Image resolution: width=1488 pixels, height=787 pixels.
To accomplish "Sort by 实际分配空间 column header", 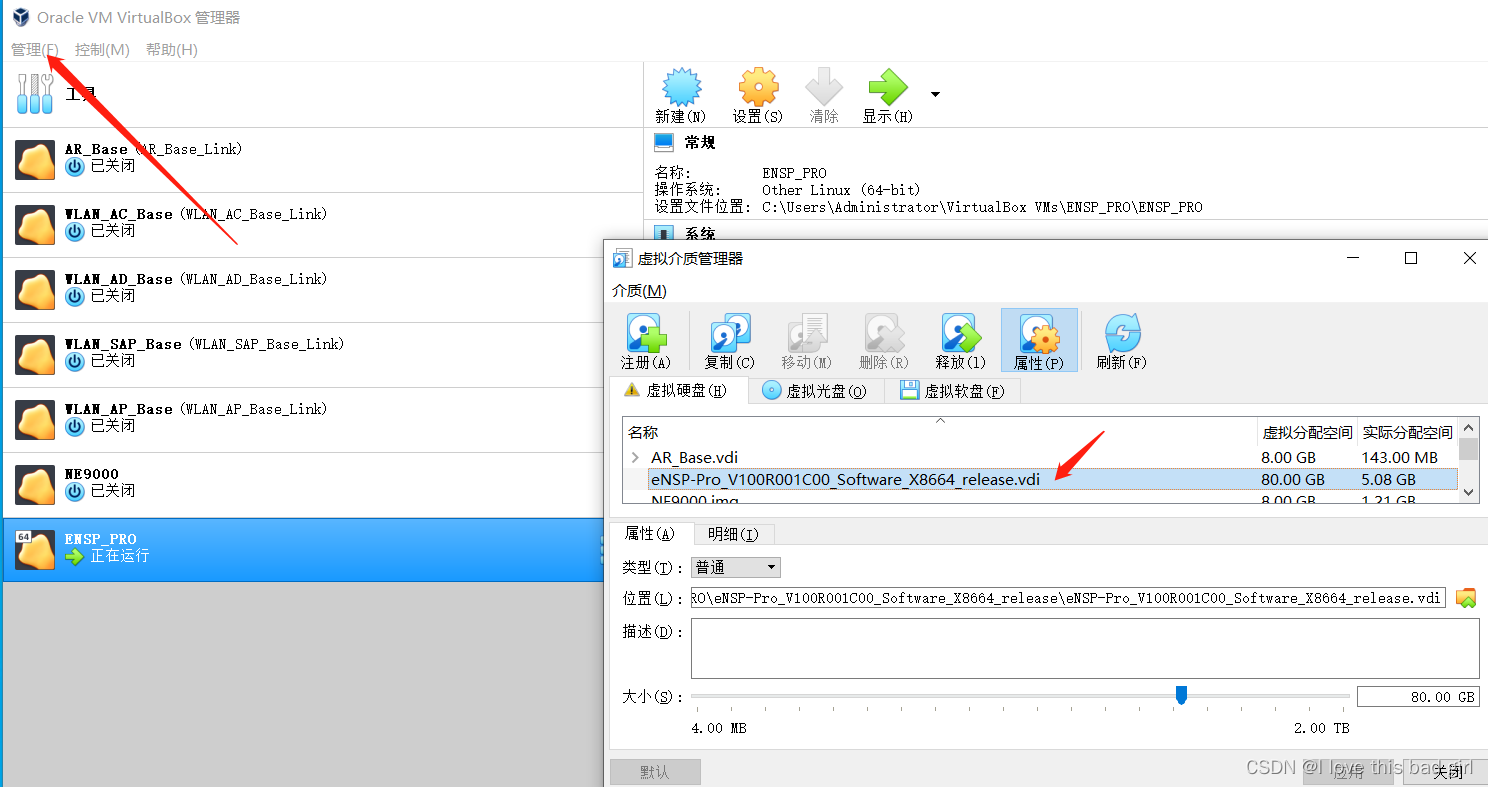I will tap(1407, 432).
